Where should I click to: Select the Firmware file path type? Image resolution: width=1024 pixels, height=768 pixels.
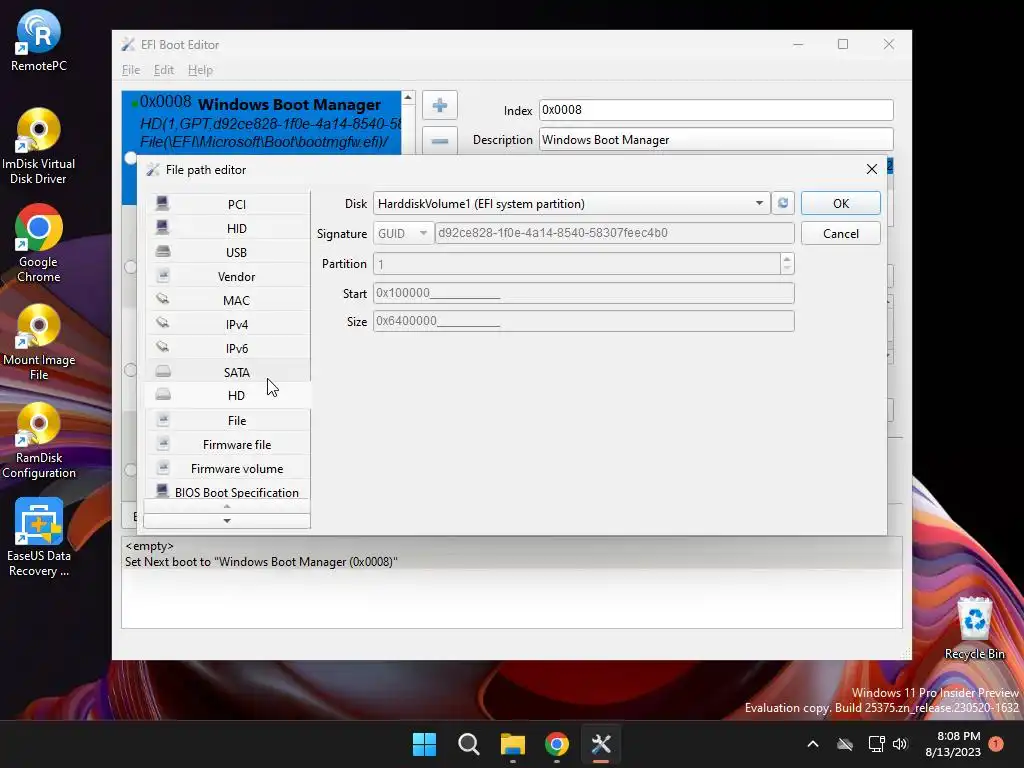[x=227, y=445]
